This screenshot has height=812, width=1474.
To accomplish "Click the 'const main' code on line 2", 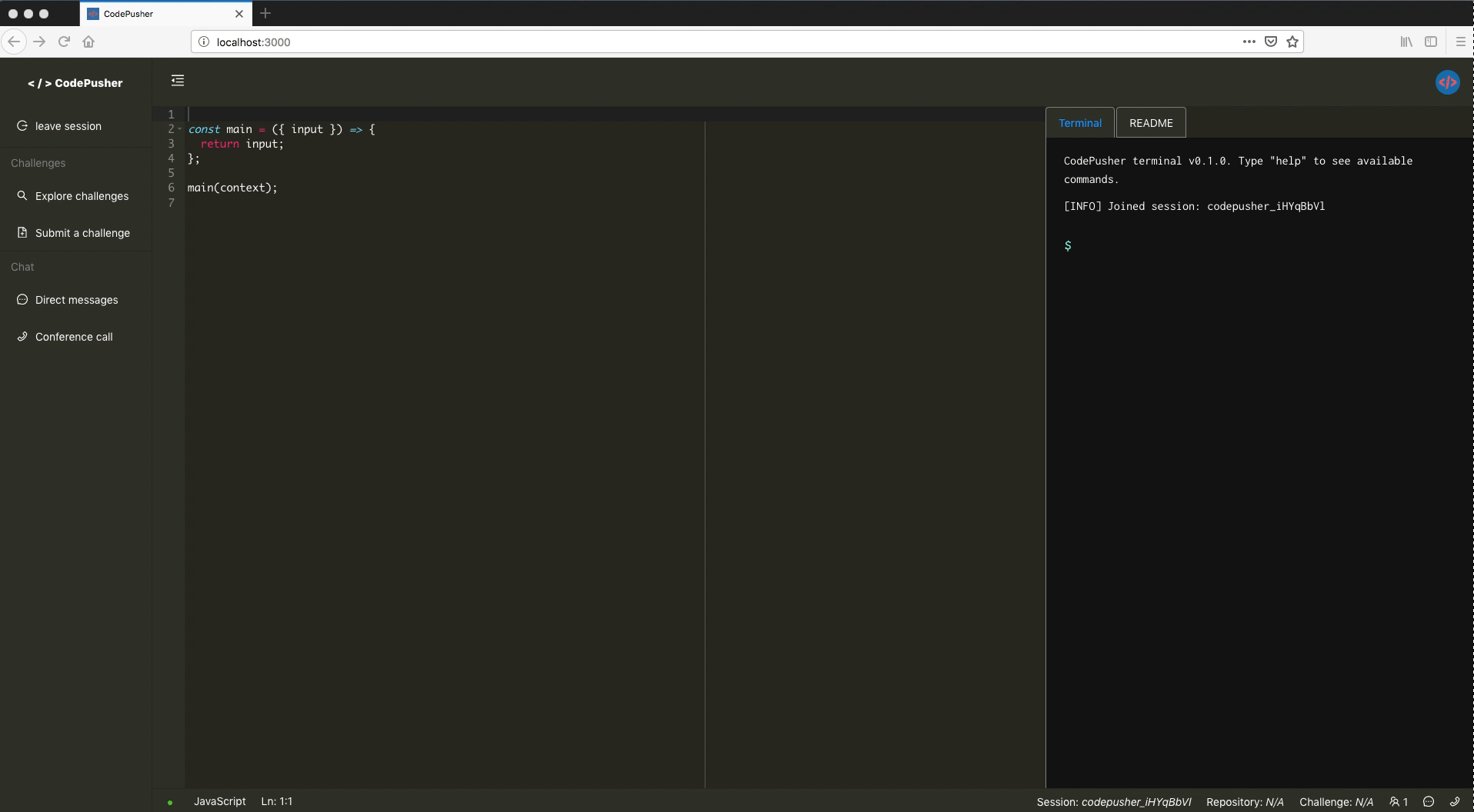I will click(221, 129).
